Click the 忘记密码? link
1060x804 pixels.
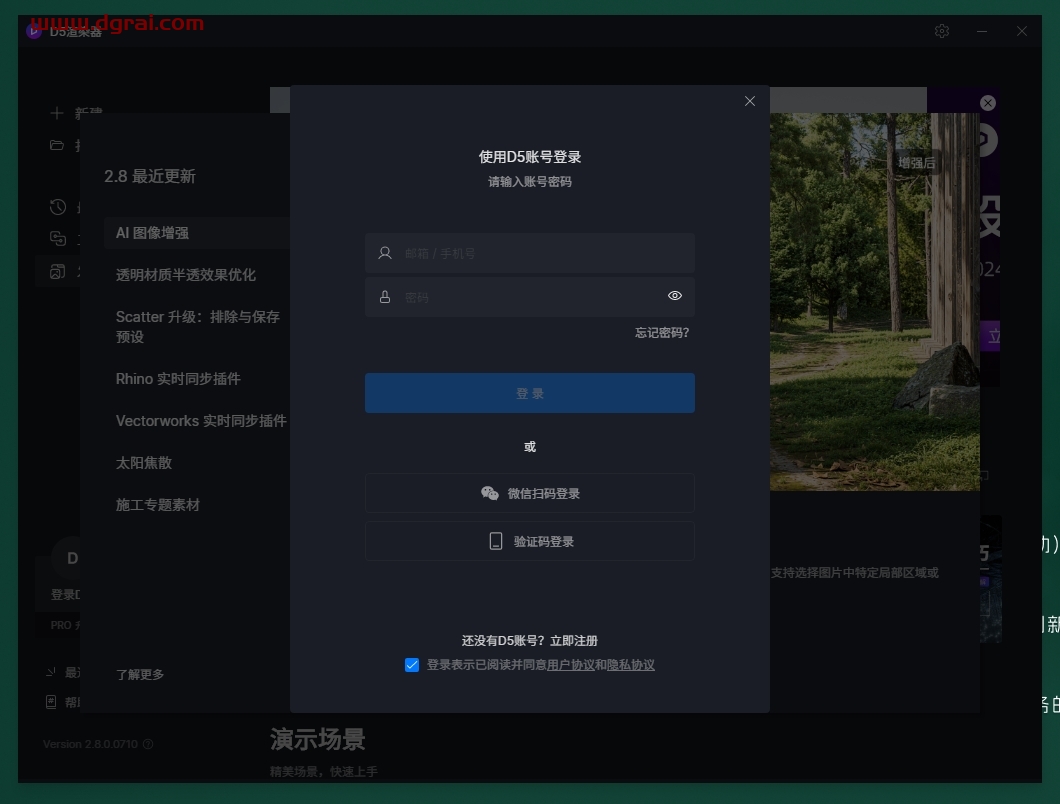[662, 333]
